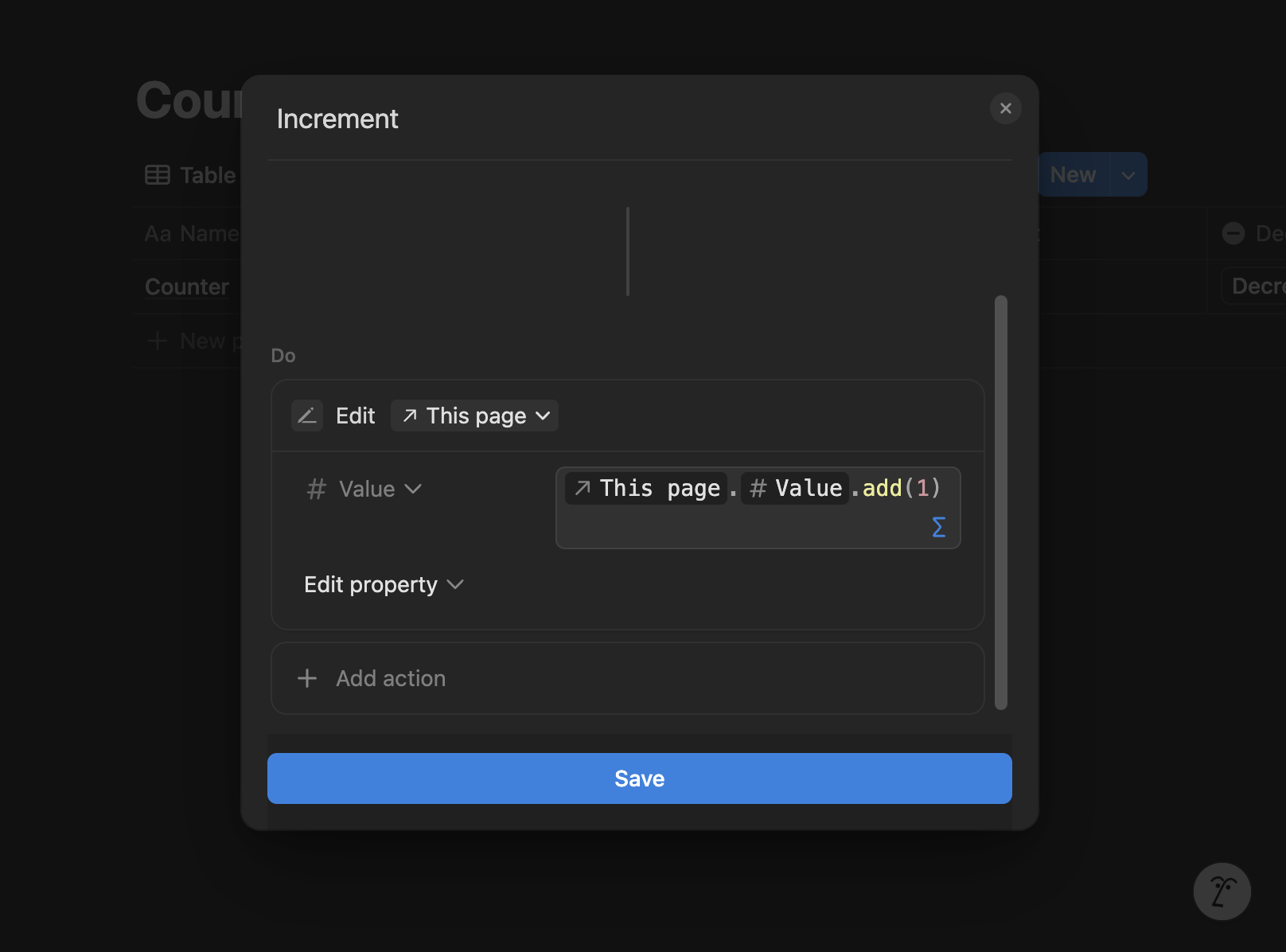Click the pencil Edit action icon
Screen dimensions: 1286x952
click(307, 415)
